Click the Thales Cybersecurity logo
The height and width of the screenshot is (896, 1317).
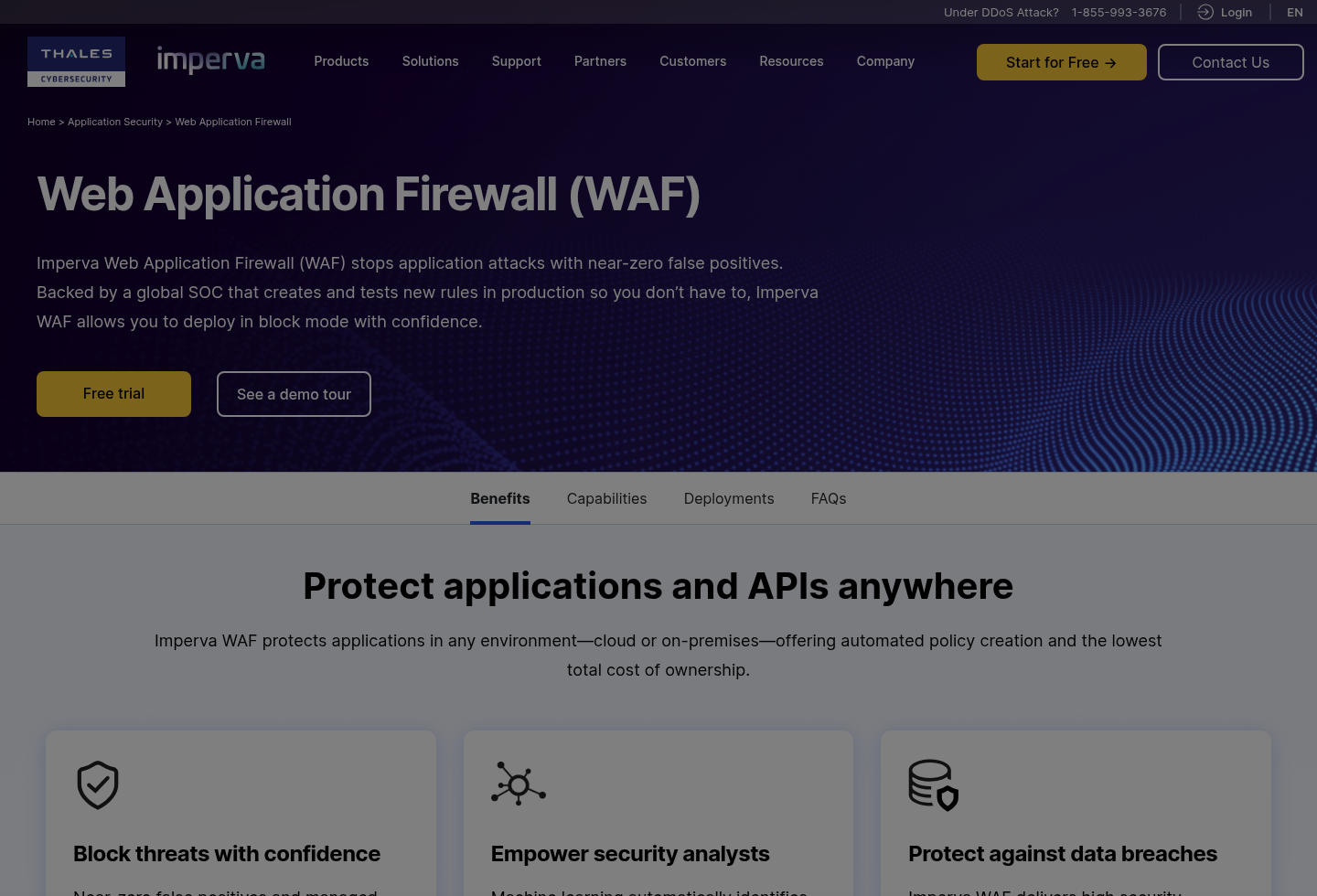point(76,61)
